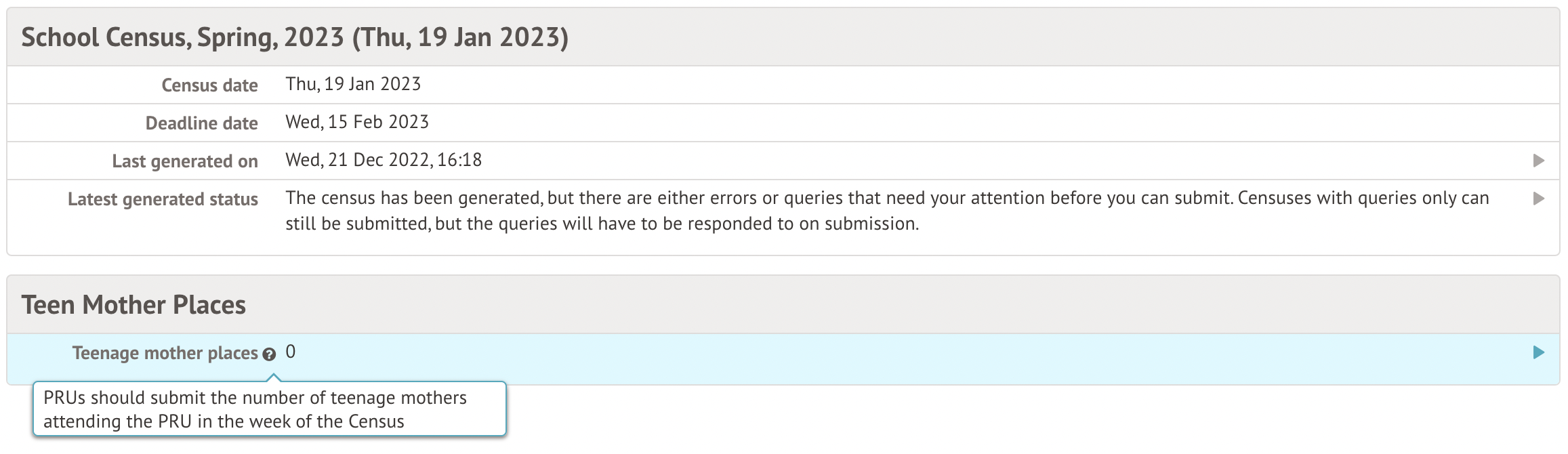Select the deadline value Wed, 15 Feb 2023

pos(357,122)
